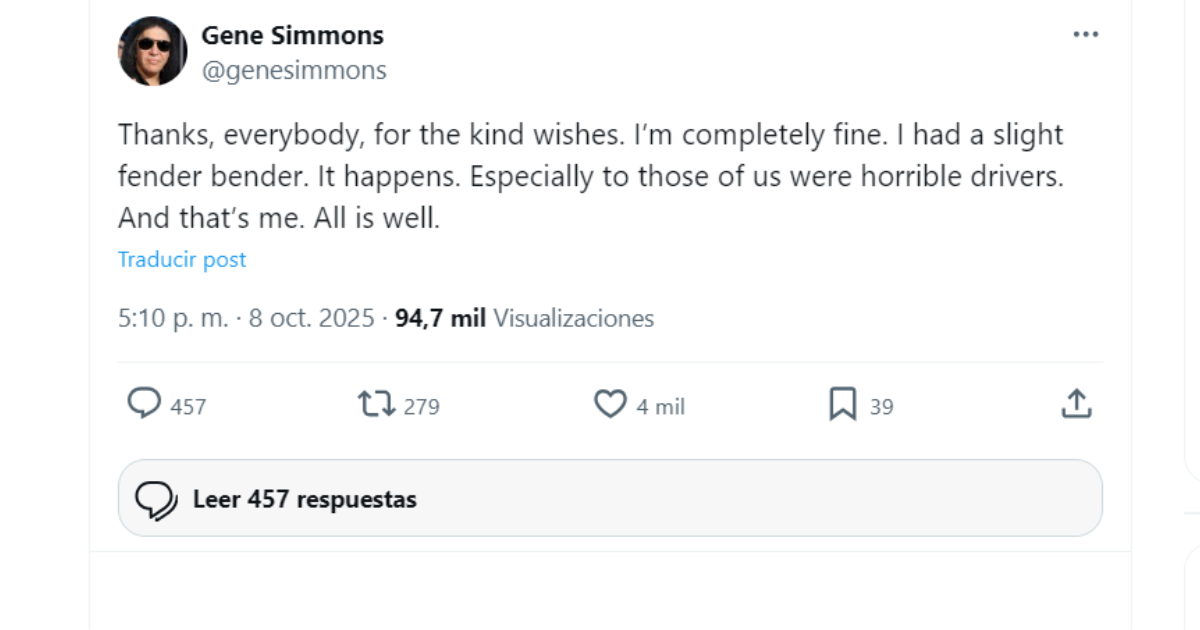
Task: Click the Gene Simmons display name
Action: (x=294, y=34)
